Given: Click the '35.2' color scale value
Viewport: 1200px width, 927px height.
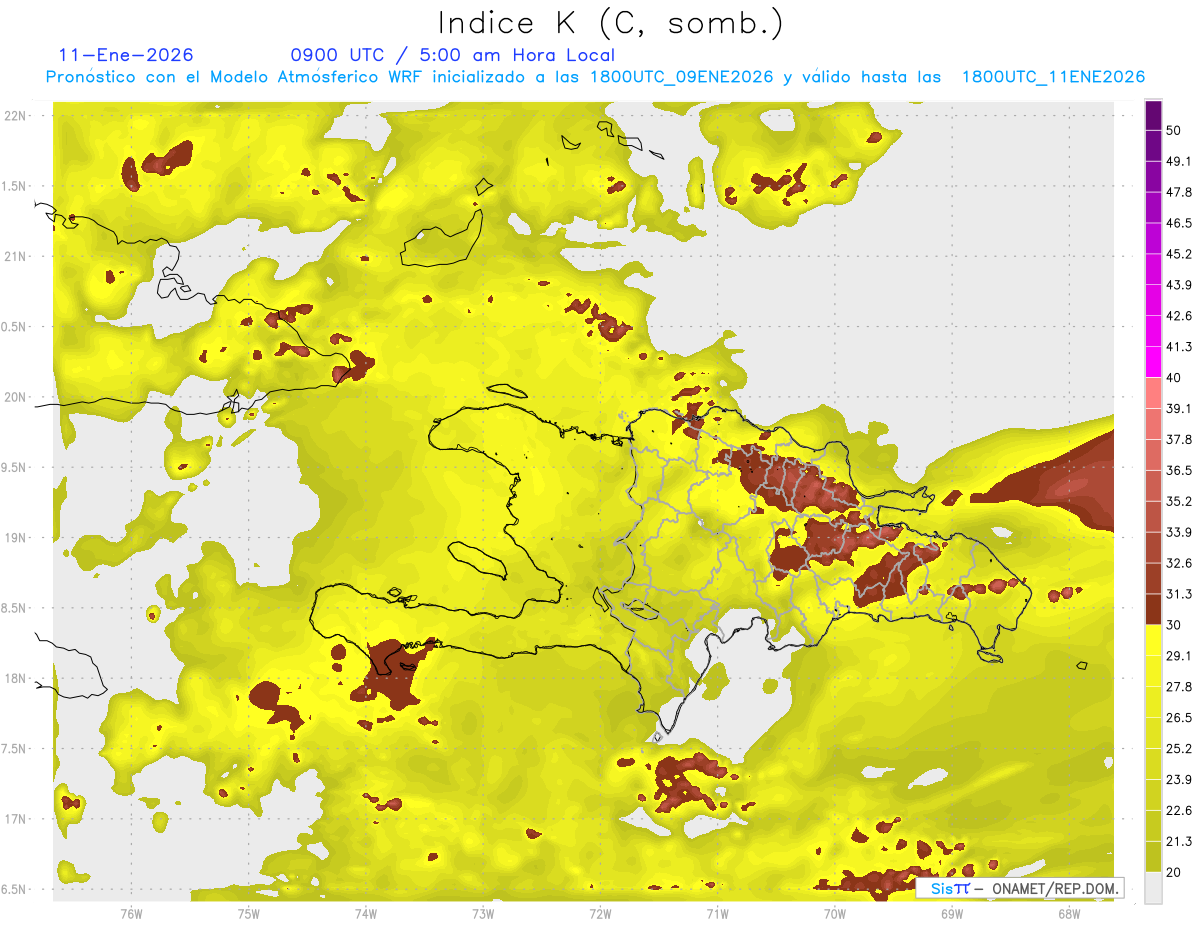Looking at the screenshot, I should (1180, 501).
